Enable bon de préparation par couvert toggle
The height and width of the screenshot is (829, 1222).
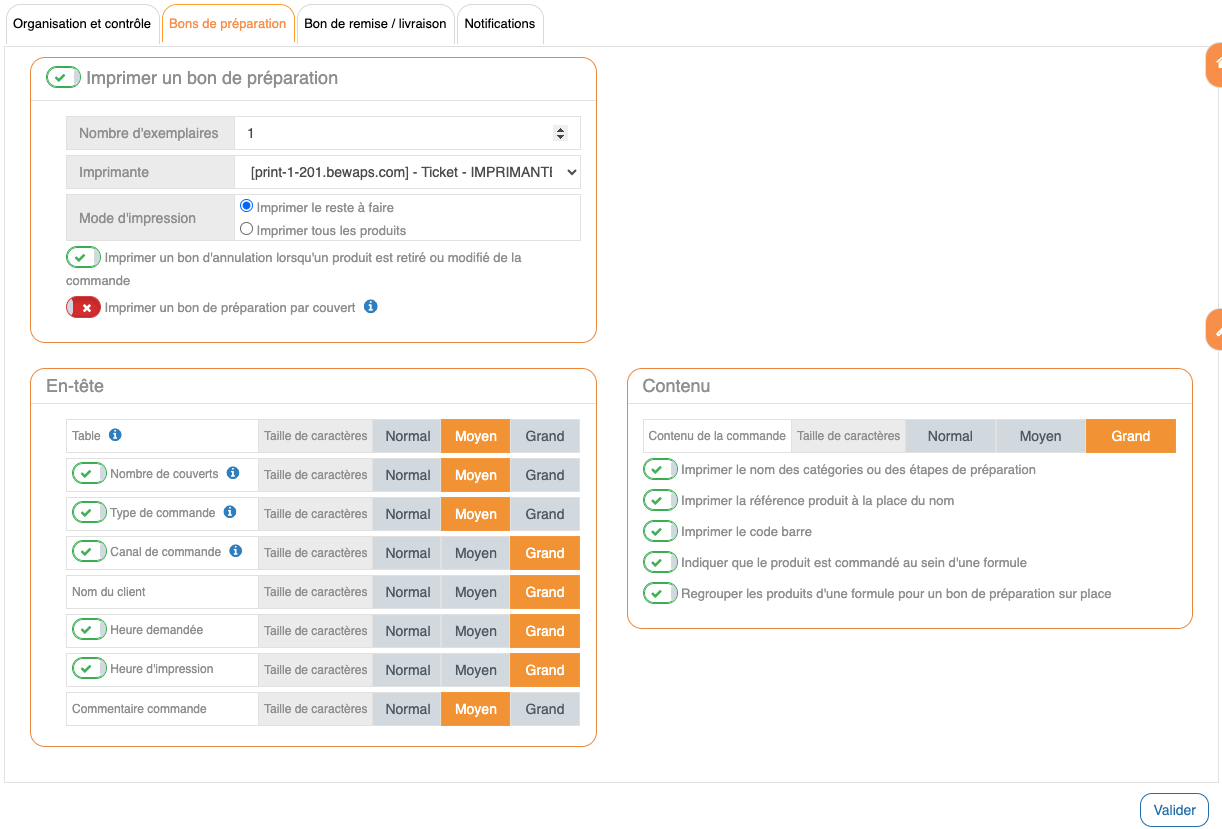(x=83, y=307)
